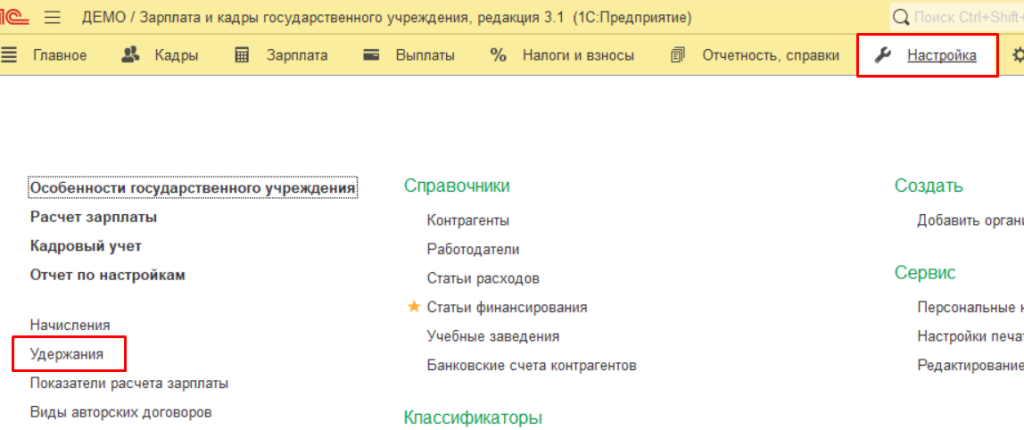This screenshot has height=430, width=1024.
Task: Open the Удержания link
Action: [x=67, y=354]
